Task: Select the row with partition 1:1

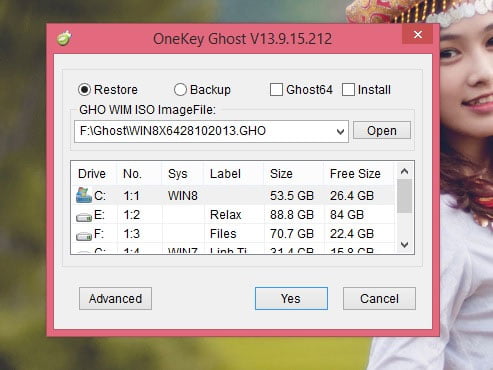Action: click(233, 195)
